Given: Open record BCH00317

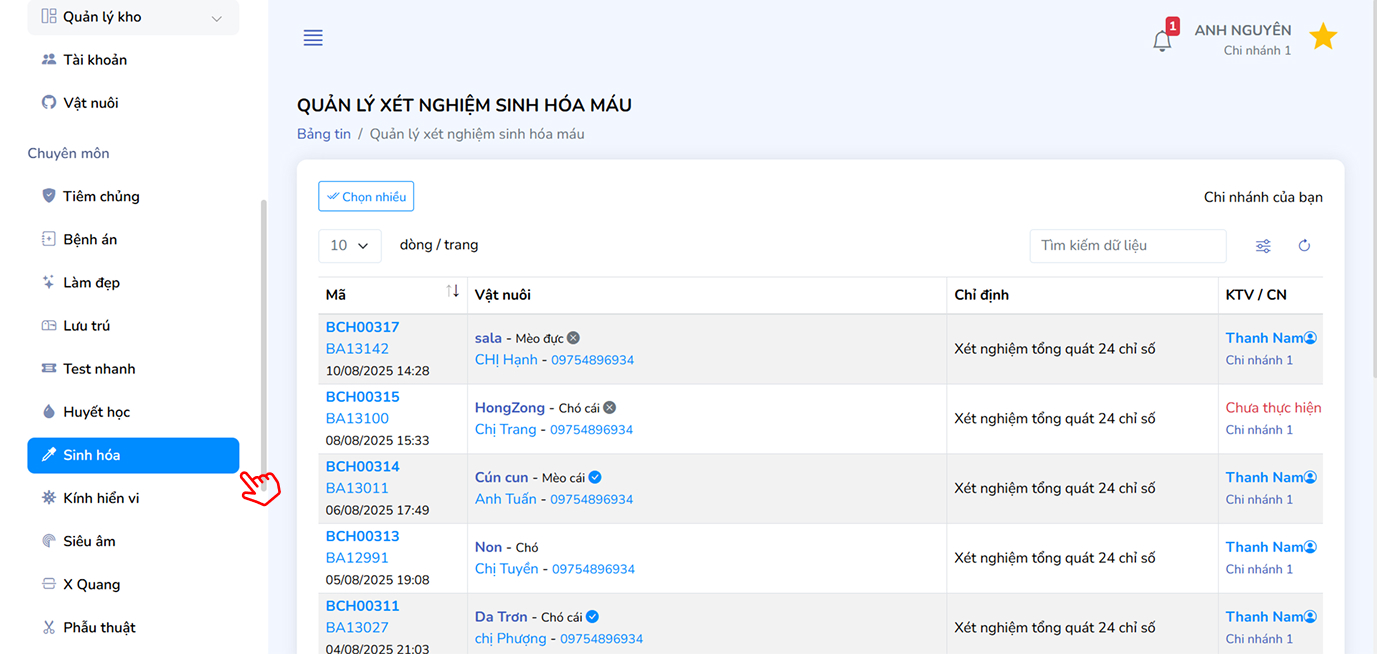Looking at the screenshot, I should [362, 327].
